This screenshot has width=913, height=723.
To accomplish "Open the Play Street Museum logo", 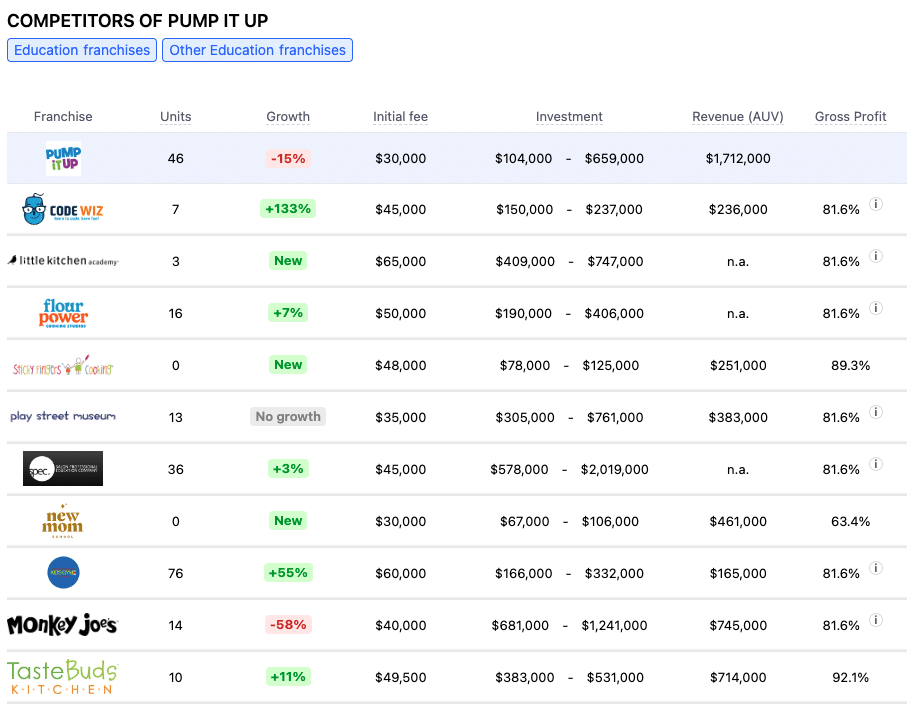I will [63, 416].
